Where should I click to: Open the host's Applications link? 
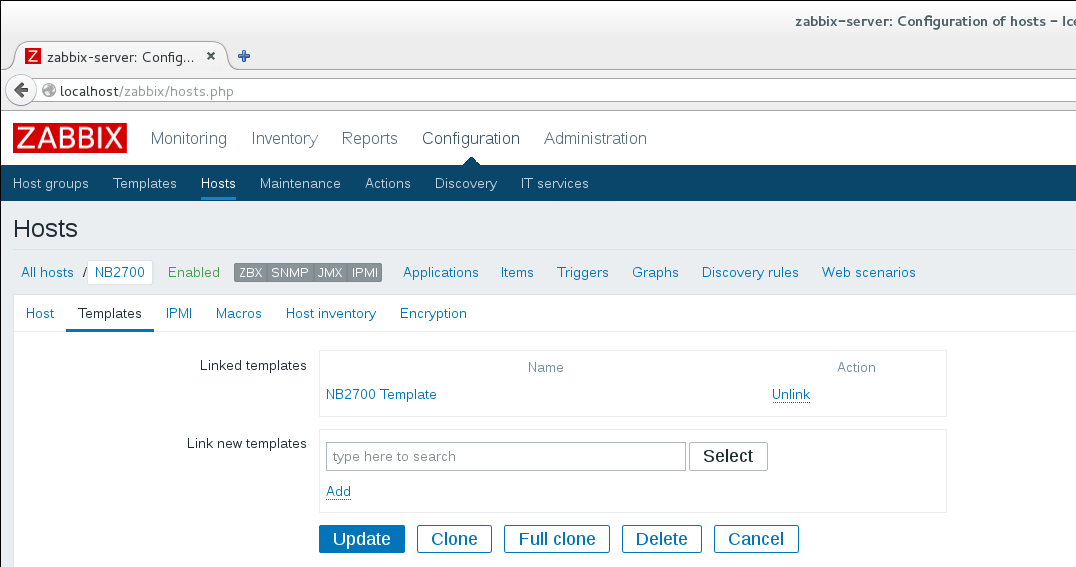441,273
